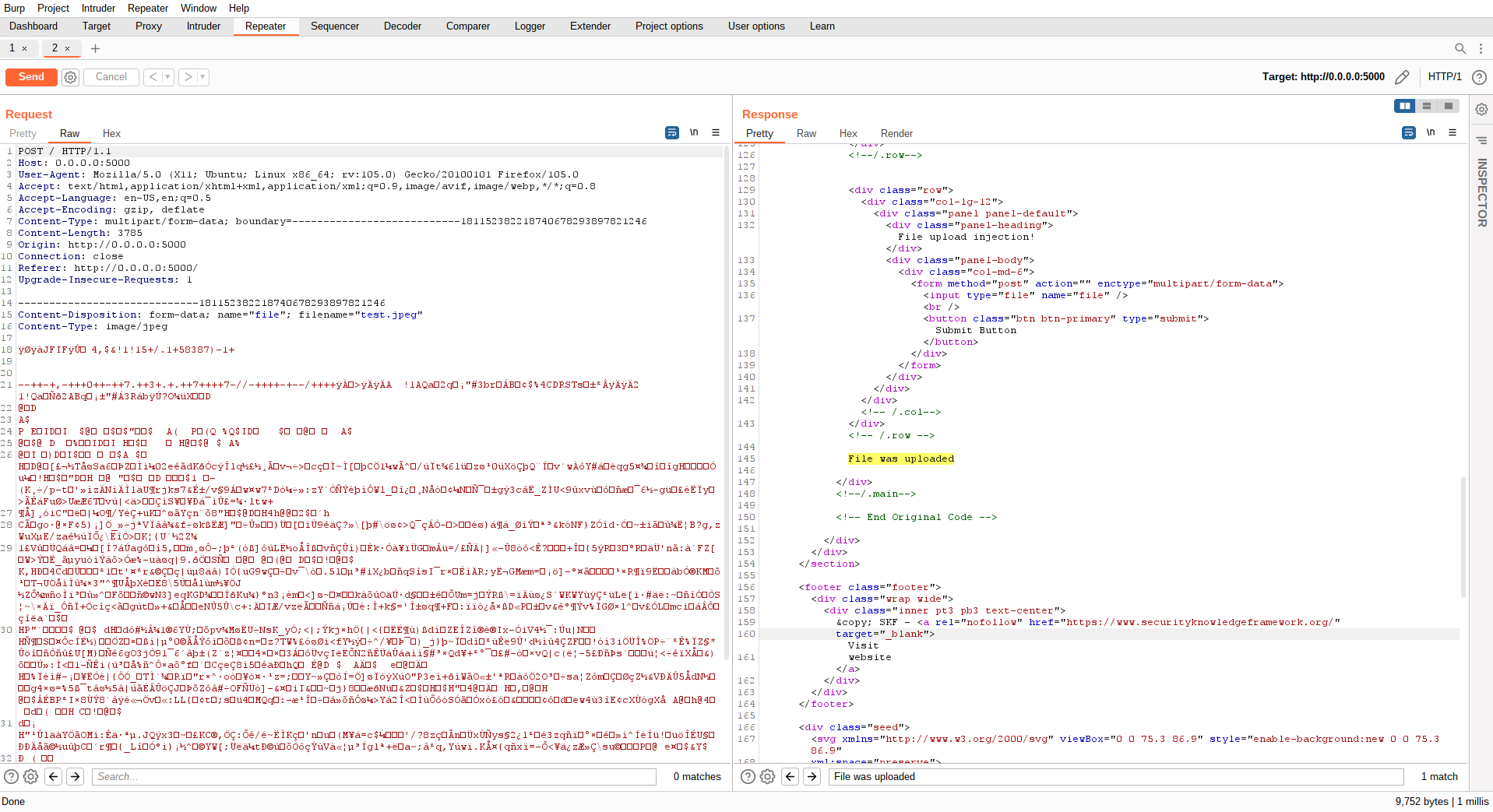Click the search magnifier icon in tab bar
The image size is (1493, 812).
[1460, 48]
